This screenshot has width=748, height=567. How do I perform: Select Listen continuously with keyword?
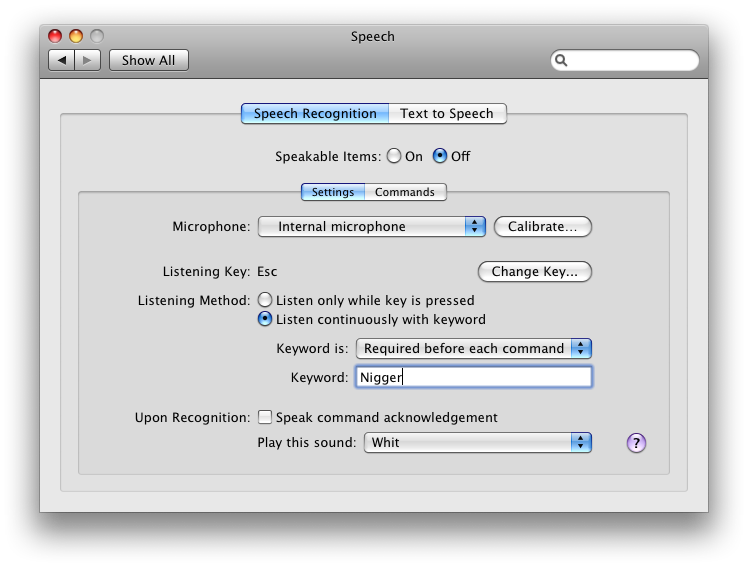[x=265, y=320]
